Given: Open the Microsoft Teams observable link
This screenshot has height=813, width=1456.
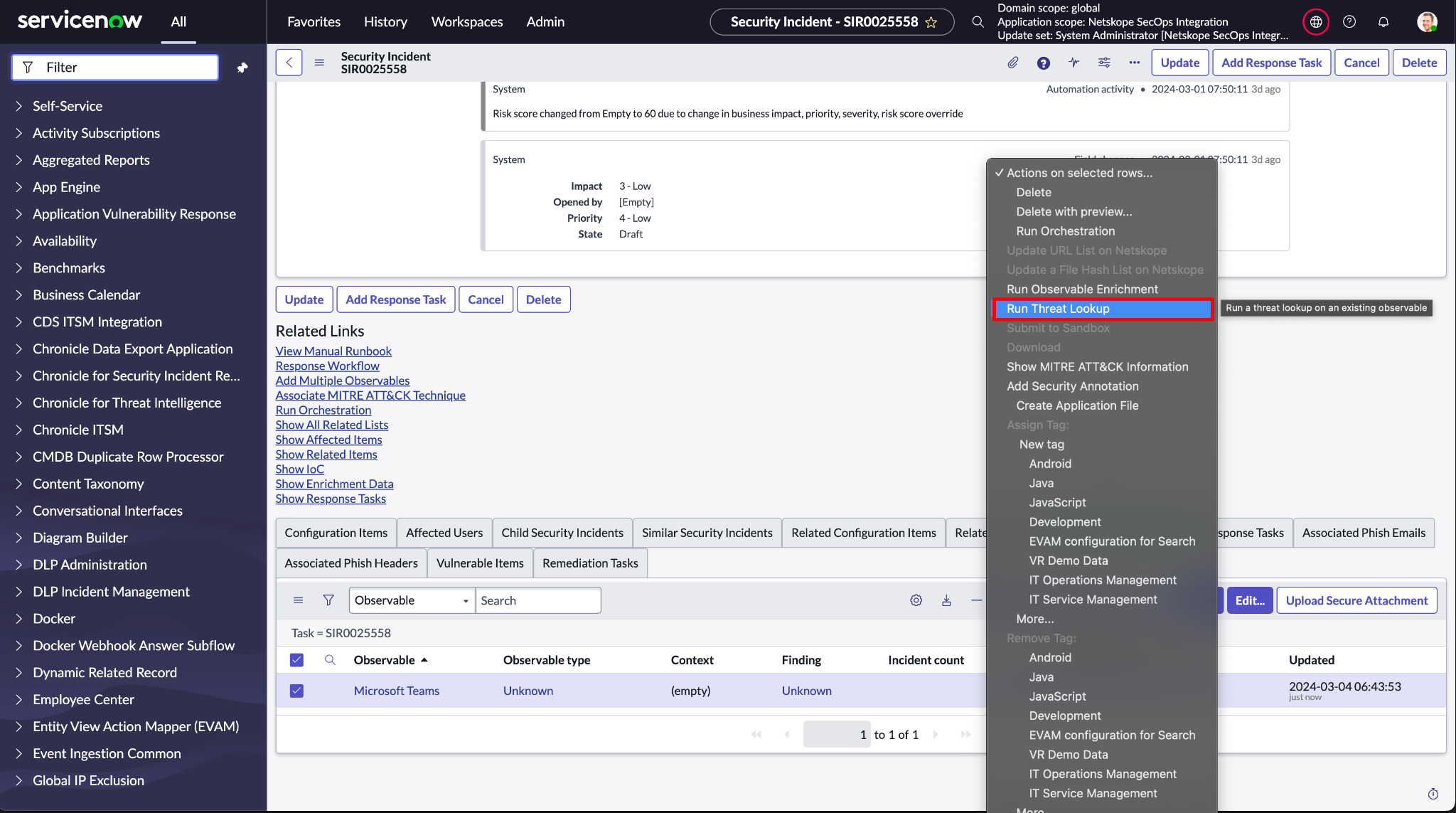Looking at the screenshot, I should click(397, 691).
